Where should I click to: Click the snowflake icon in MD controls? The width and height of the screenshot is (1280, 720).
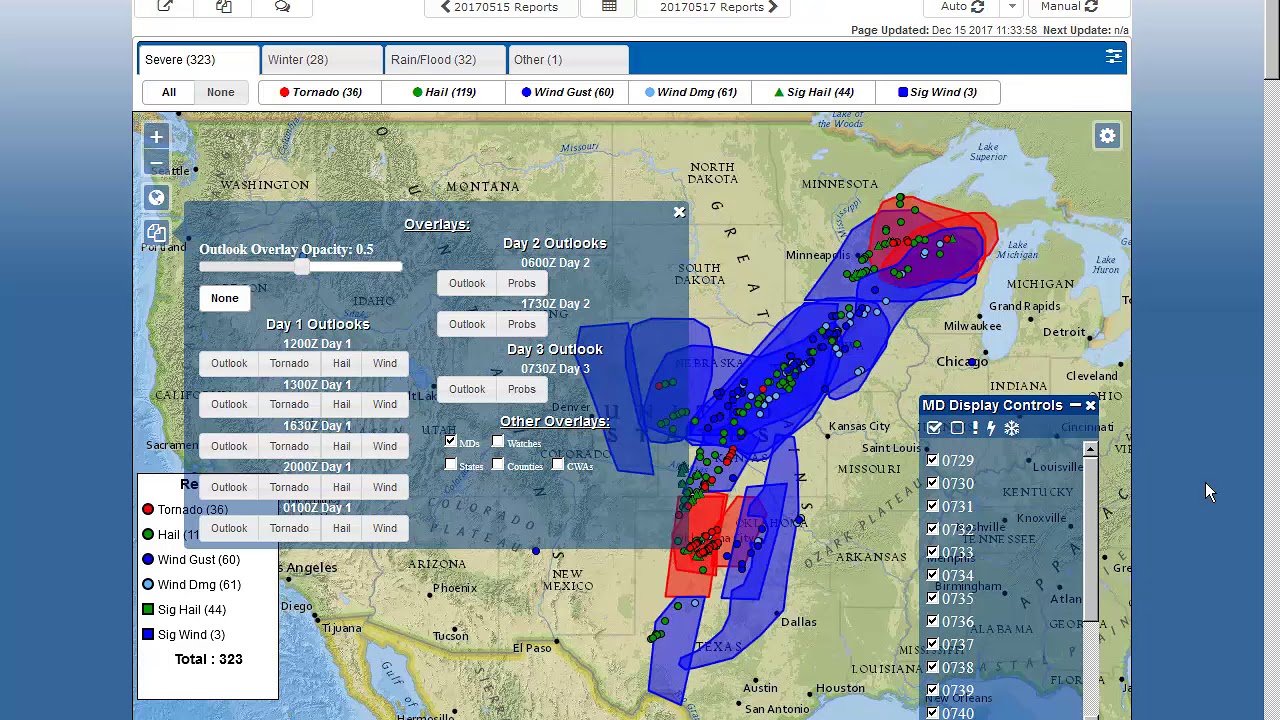click(1011, 428)
